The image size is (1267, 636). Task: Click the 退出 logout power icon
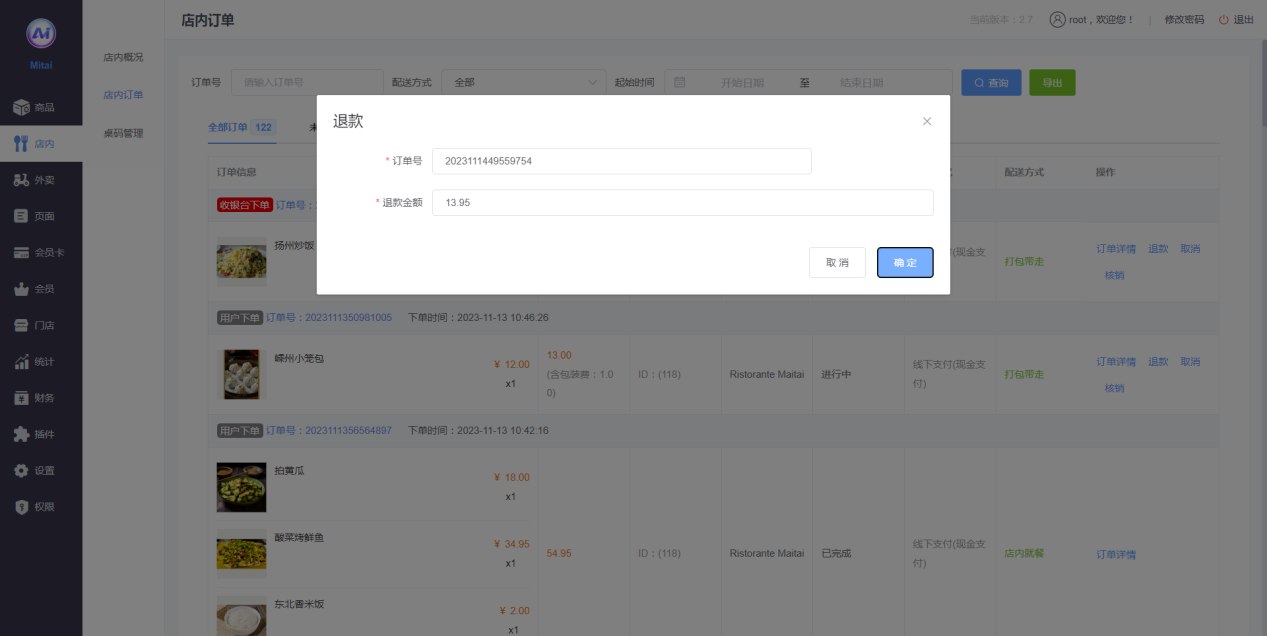click(x=1223, y=20)
